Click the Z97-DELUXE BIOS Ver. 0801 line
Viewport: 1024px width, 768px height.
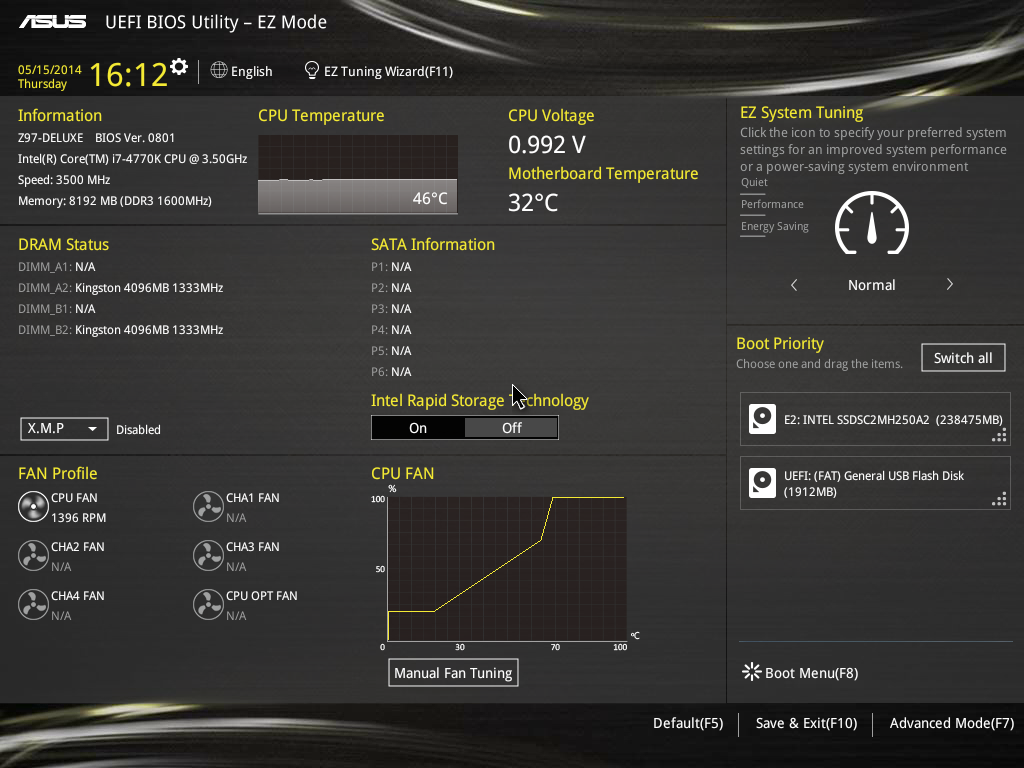[97, 138]
